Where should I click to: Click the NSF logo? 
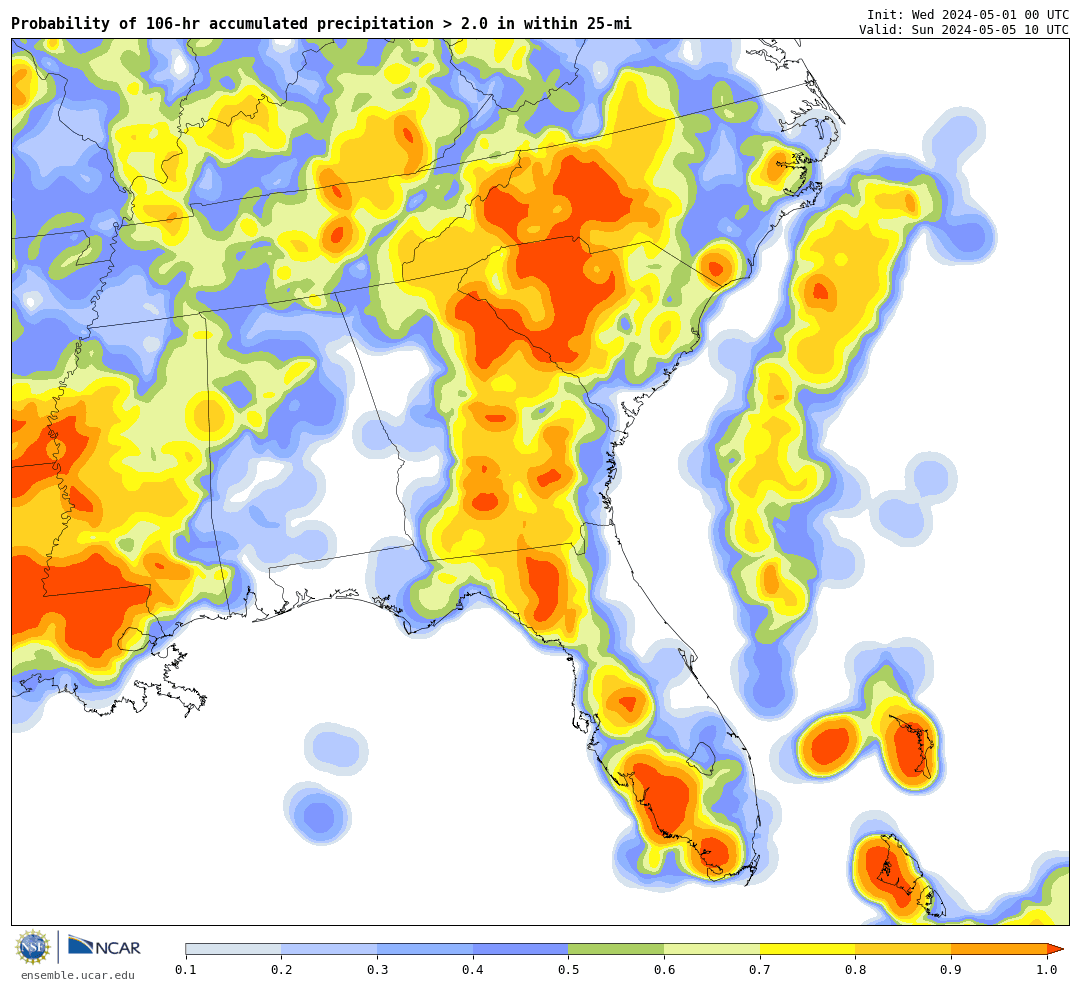[33, 947]
